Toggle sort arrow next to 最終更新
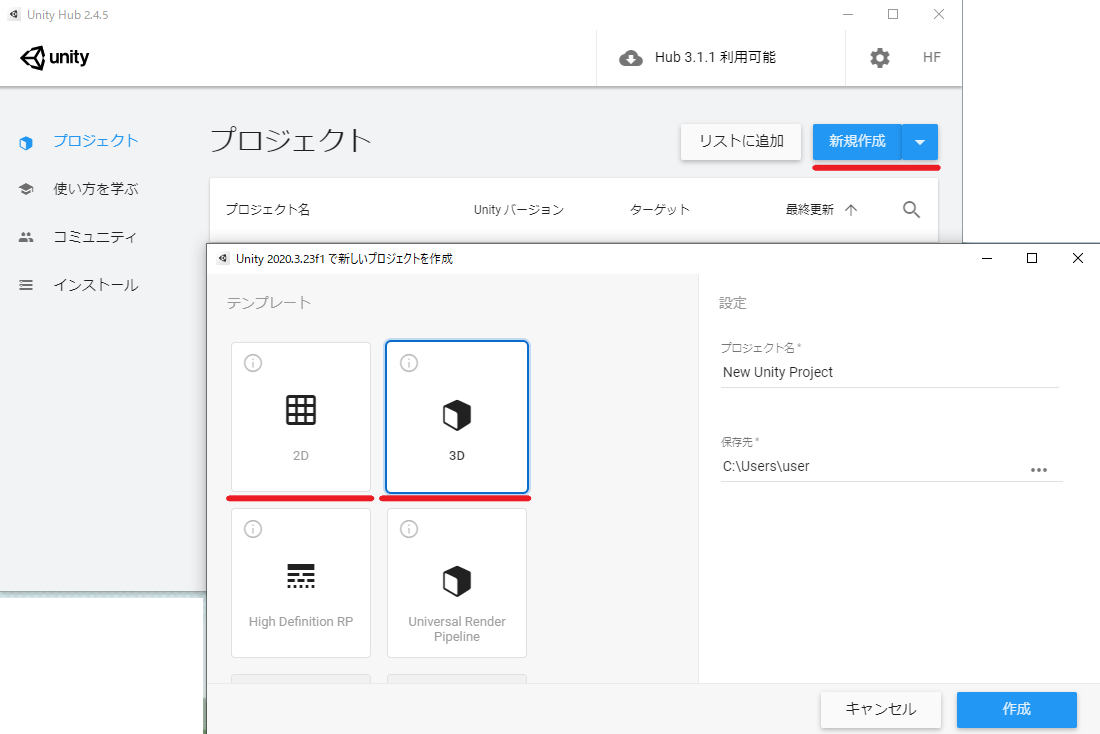1100x734 pixels. tap(851, 210)
